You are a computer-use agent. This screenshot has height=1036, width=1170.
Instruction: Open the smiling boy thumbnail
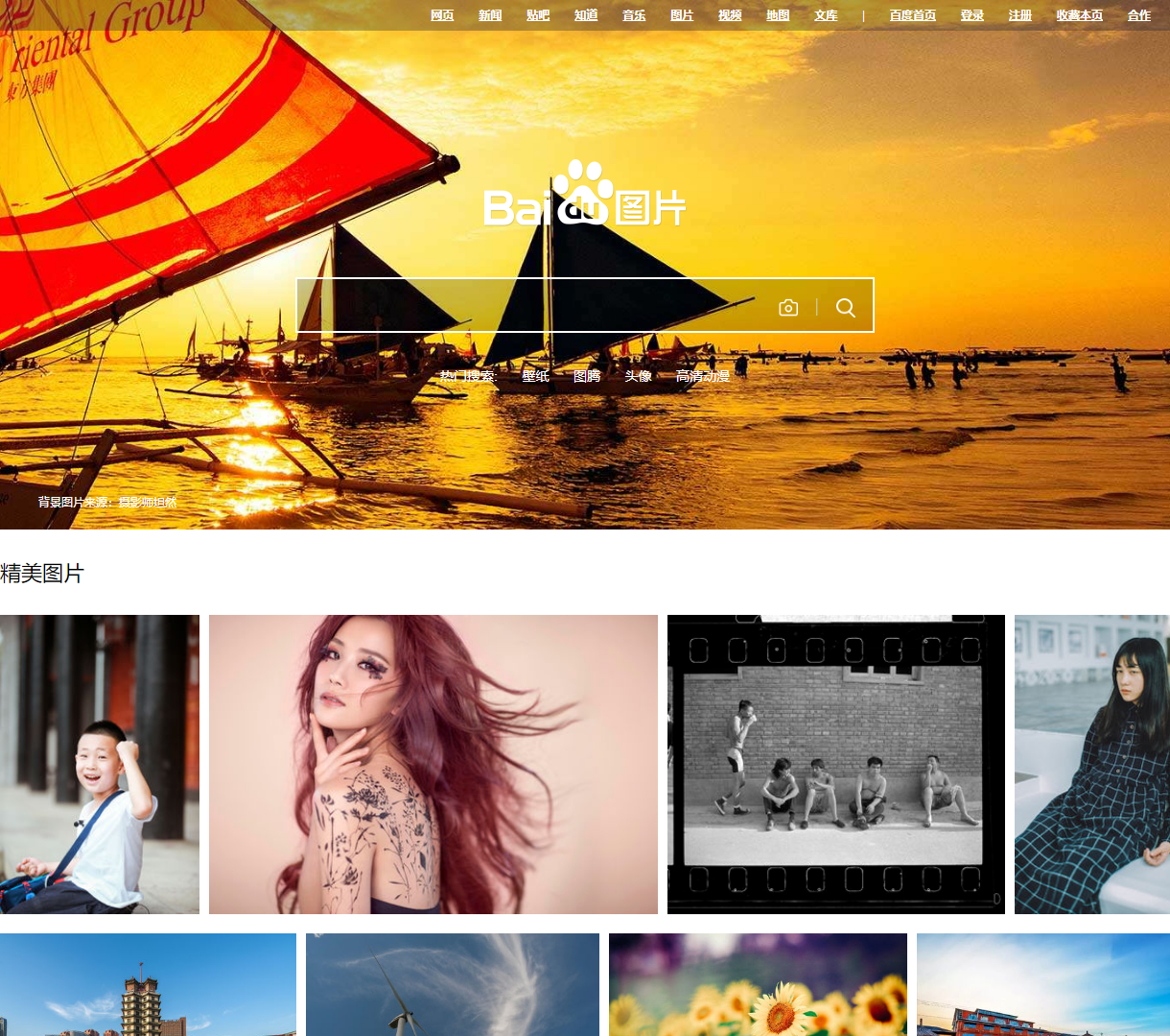coord(100,765)
